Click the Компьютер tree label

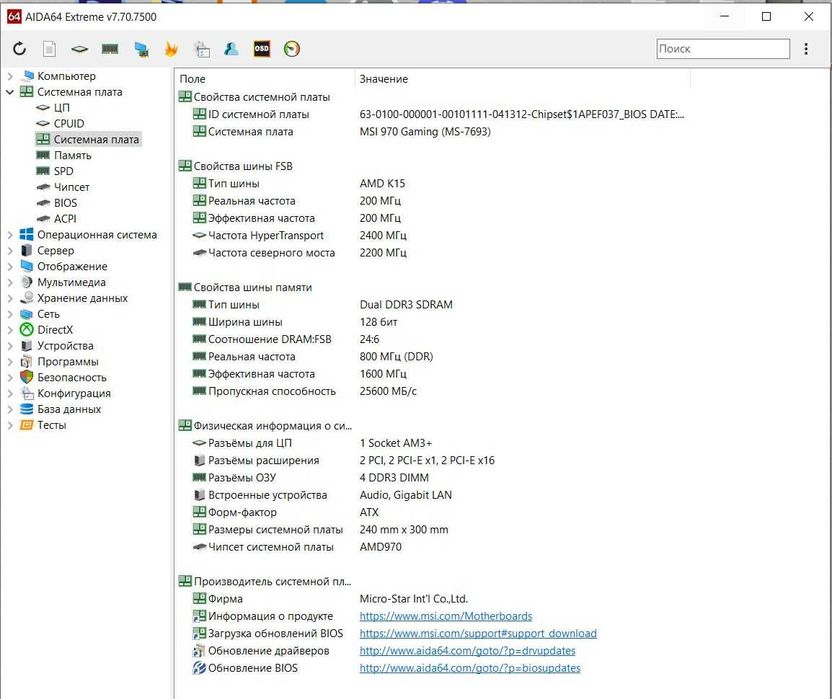(66, 76)
